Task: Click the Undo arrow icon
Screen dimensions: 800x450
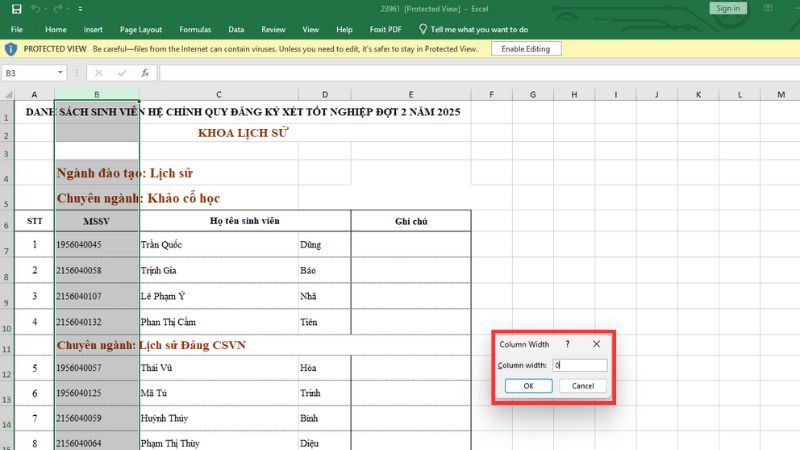Action: (x=34, y=8)
